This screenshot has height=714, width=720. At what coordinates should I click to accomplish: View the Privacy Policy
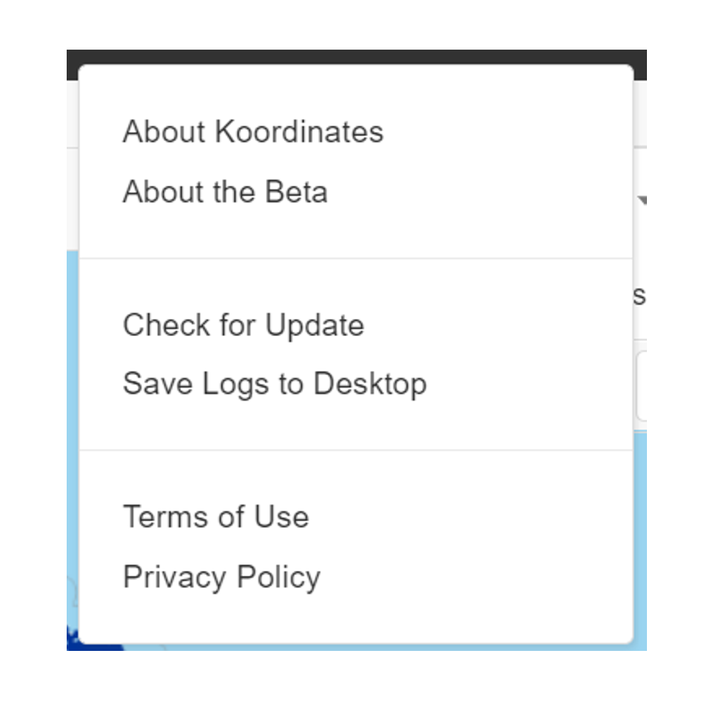[221, 577]
